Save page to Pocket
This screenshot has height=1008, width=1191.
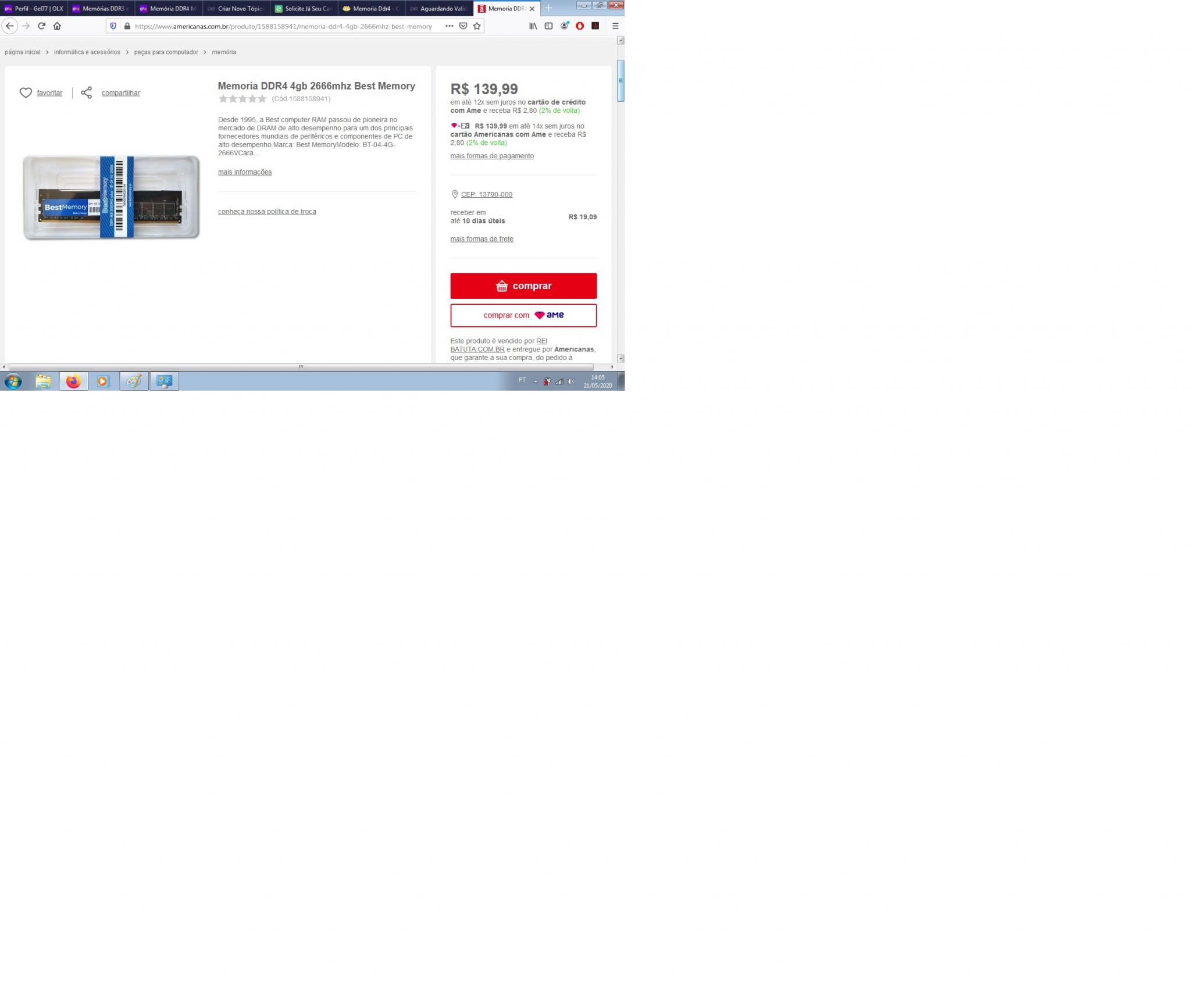463,26
